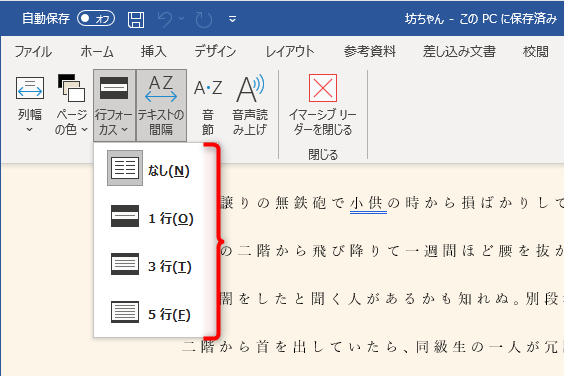The width and height of the screenshot is (564, 376).
Task: Switch to the 参考資料 tab
Action: click(x=369, y=52)
